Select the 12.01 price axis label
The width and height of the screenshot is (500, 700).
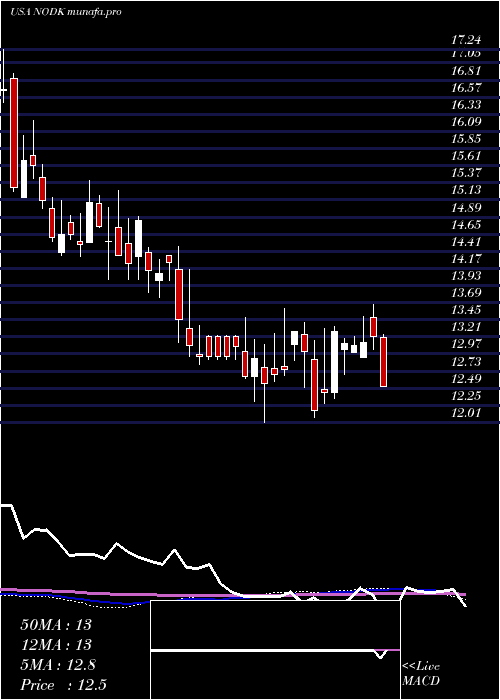tap(466, 412)
